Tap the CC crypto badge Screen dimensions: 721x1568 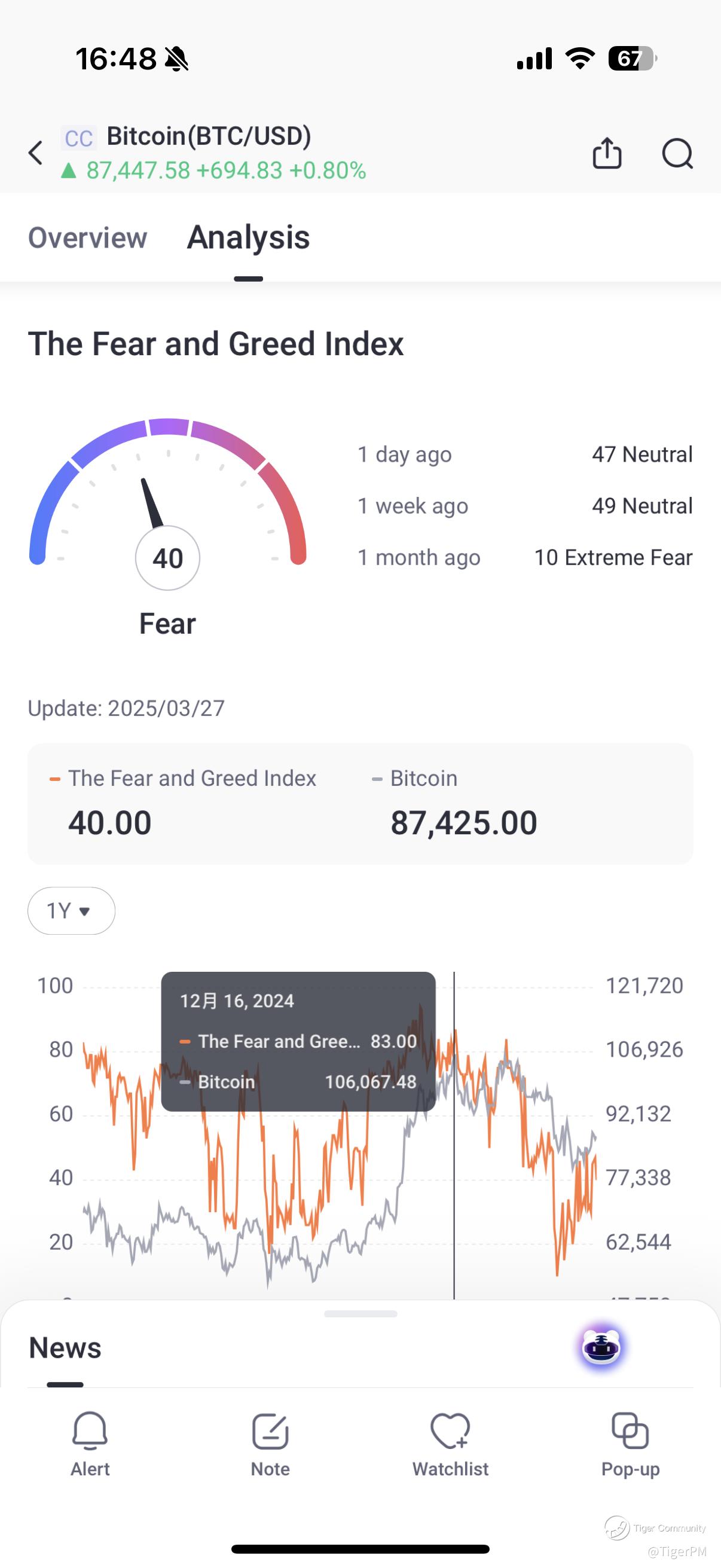79,138
